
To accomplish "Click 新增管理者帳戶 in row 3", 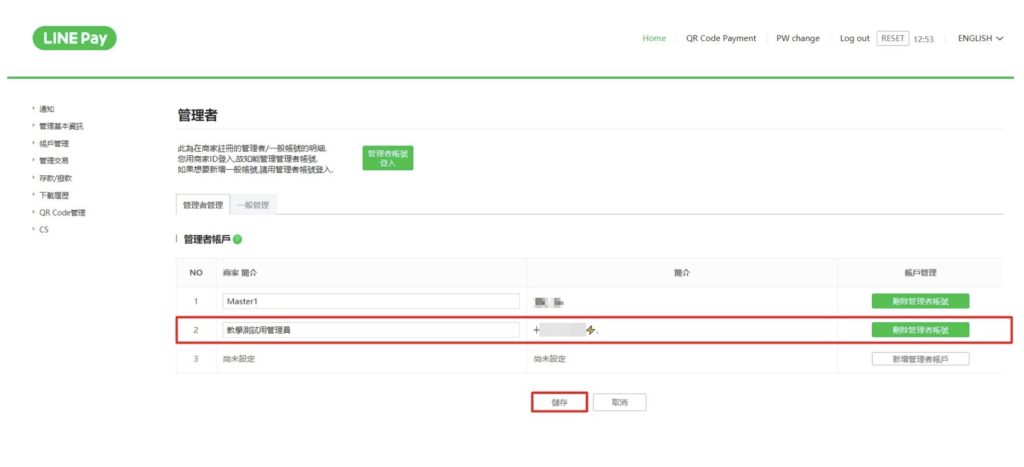I will coord(920,359).
